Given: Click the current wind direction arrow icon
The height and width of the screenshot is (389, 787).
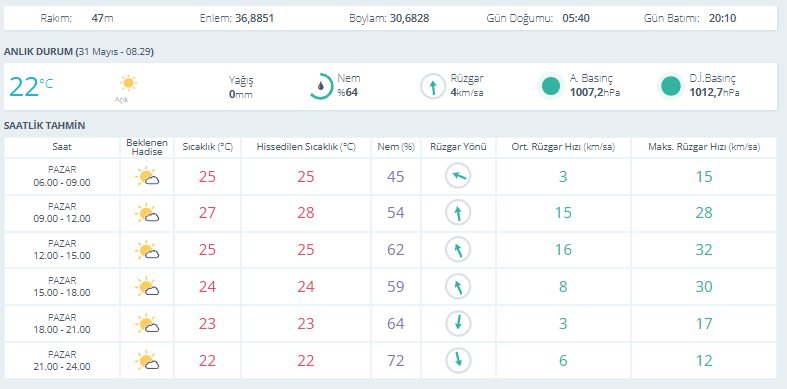Looking at the screenshot, I should 433,86.
